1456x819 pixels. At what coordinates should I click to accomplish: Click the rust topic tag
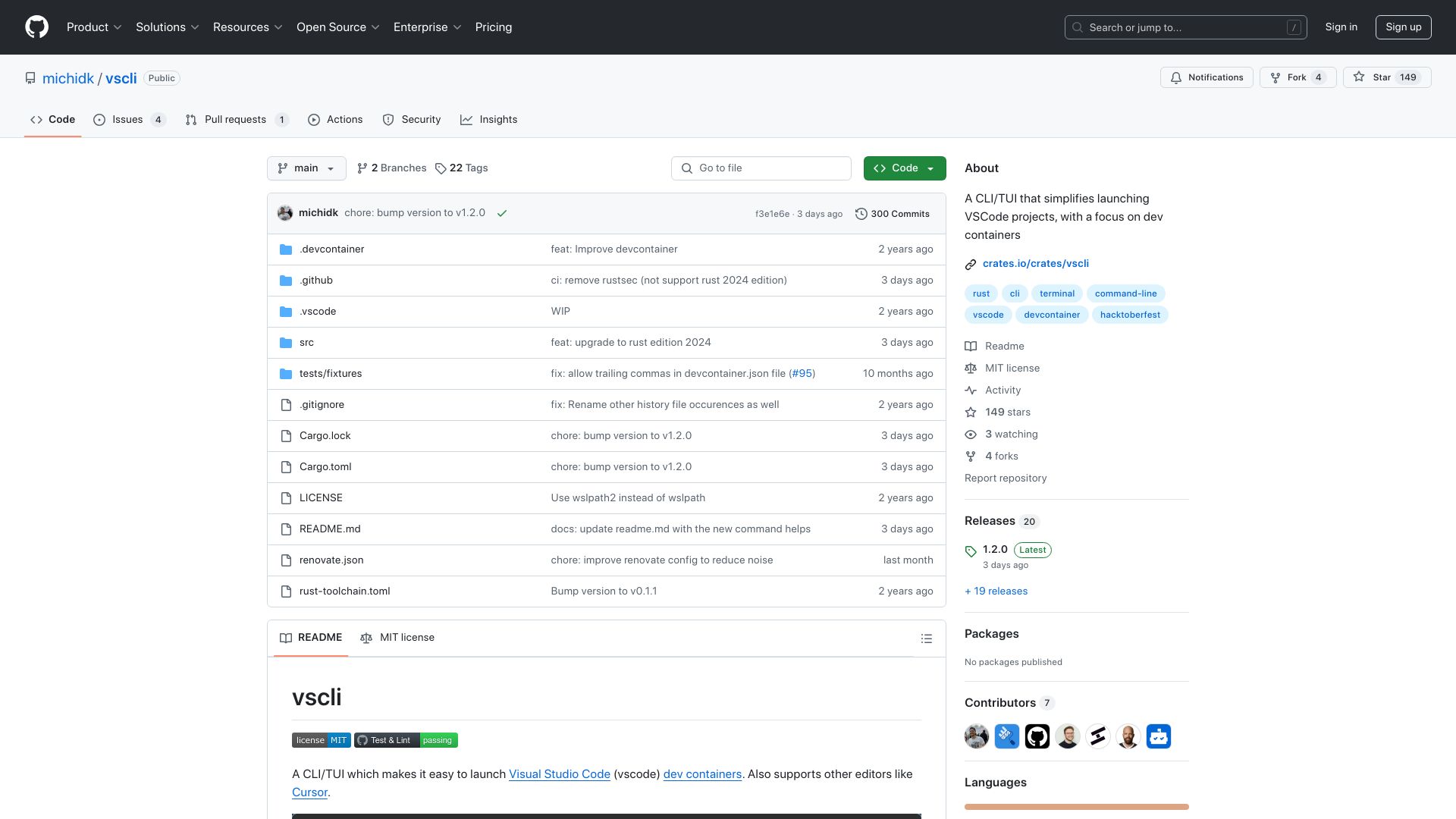pyautogui.click(x=981, y=294)
